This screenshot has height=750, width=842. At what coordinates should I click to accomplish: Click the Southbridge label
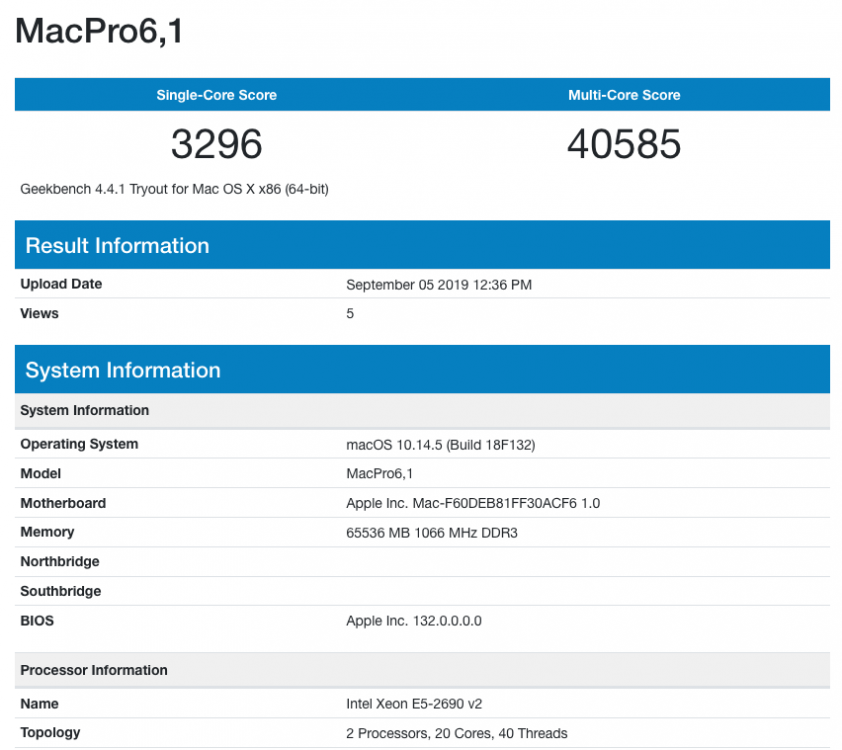tap(61, 591)
